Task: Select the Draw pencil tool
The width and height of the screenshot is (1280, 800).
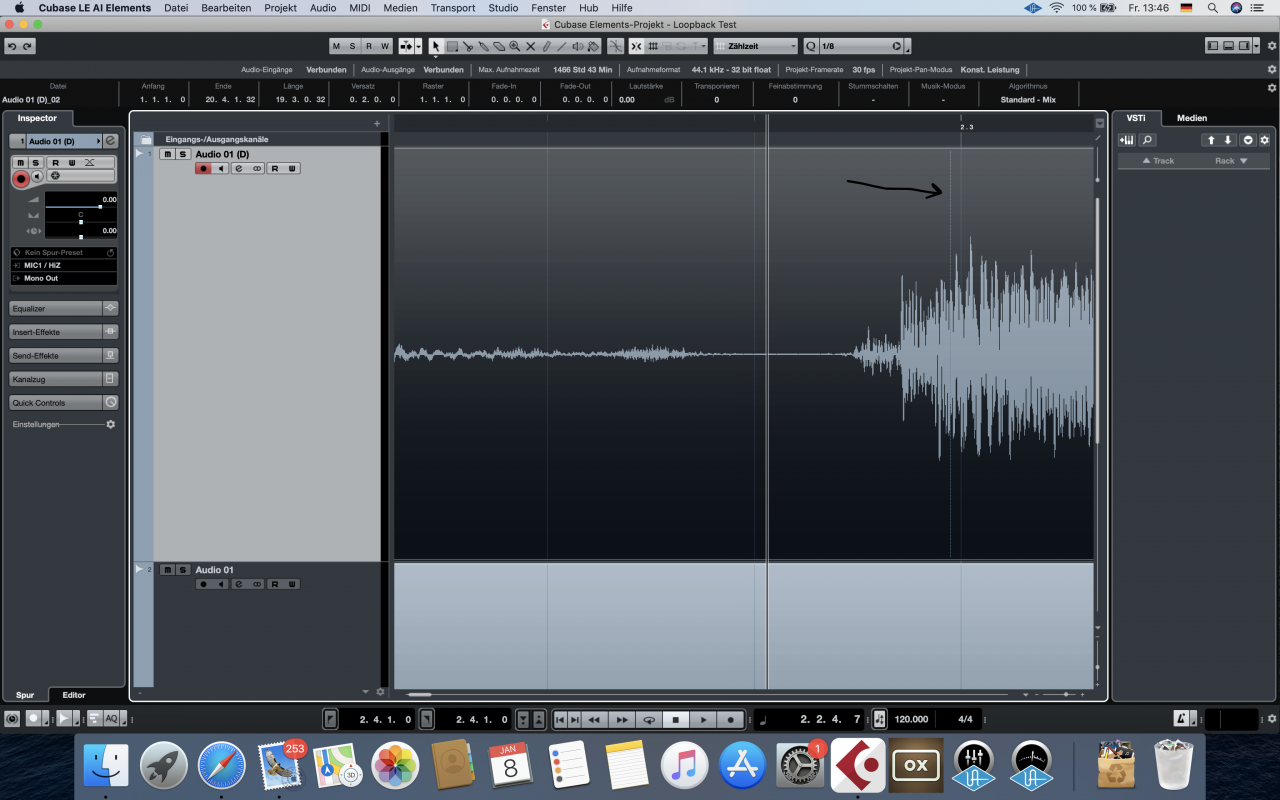Action: (x=546, y=46)
